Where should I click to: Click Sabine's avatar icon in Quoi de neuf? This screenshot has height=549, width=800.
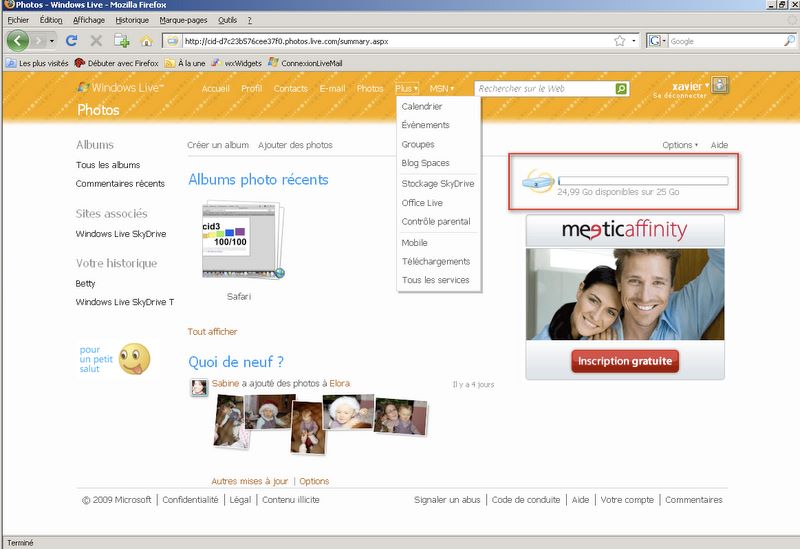tap(199, 388)
